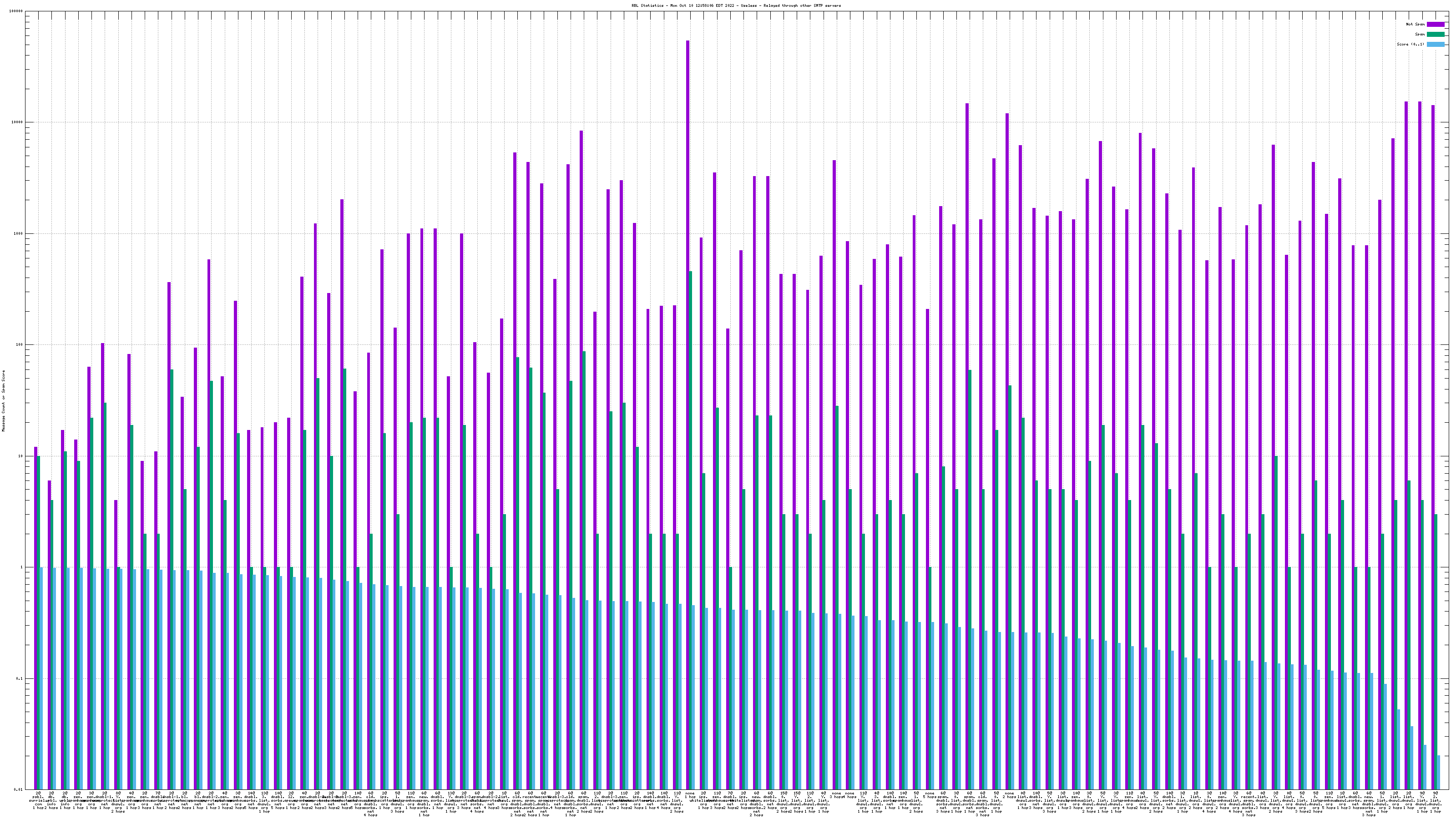Image resolution: width=1456 pixels, height=819 pixels.
Task: Click the RBL Statistics chart title
Action: pyautogui.click(x=736, y=5)
